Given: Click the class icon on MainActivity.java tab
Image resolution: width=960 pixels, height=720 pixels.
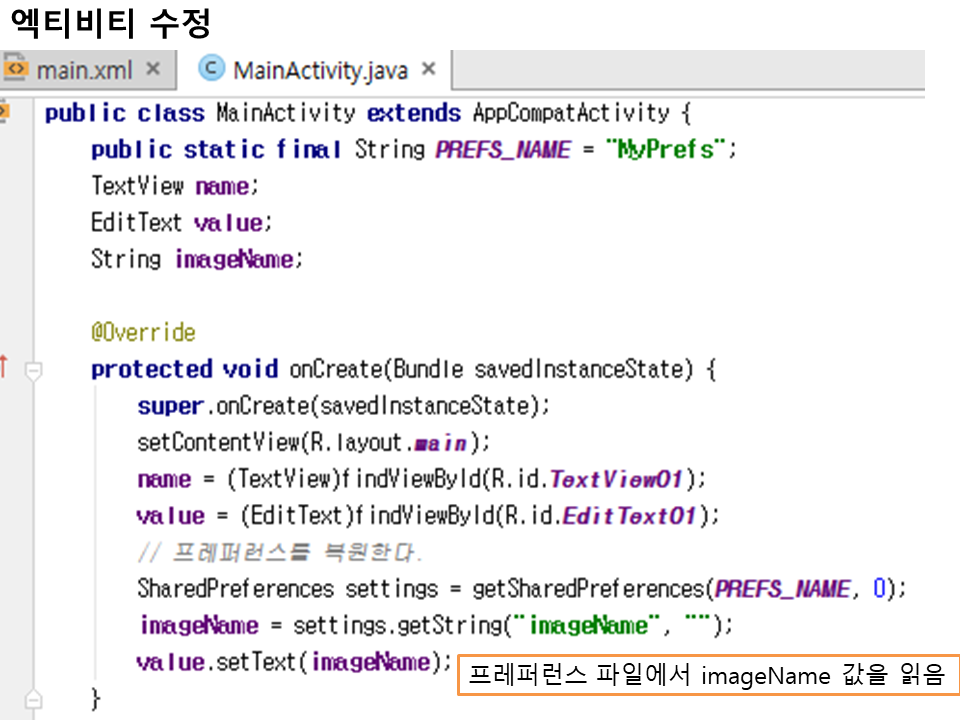Looking at the screenshot, I should point(211,68).
